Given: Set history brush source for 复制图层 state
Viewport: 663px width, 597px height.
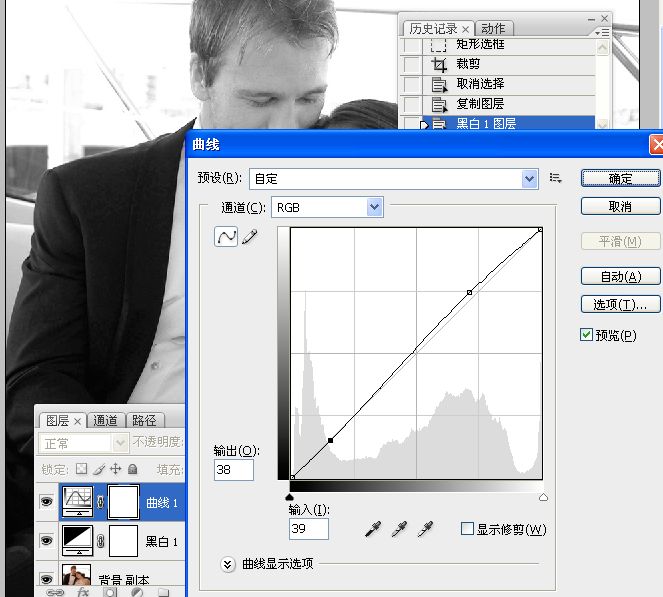Looking at the screenshot, I should pyautogui.click(x=411, y=104).
